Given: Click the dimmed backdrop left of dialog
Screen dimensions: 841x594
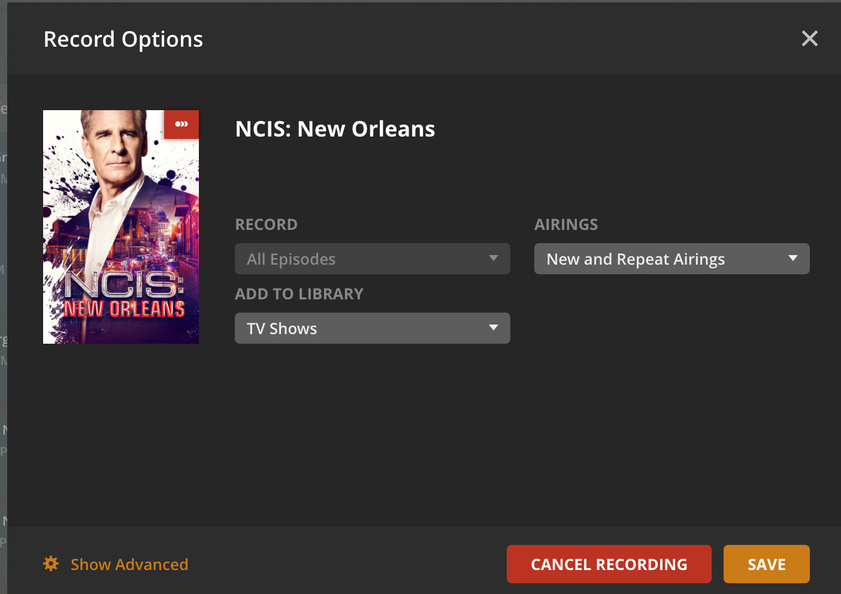Looking at the screenshot, I should tap(3, 300).
